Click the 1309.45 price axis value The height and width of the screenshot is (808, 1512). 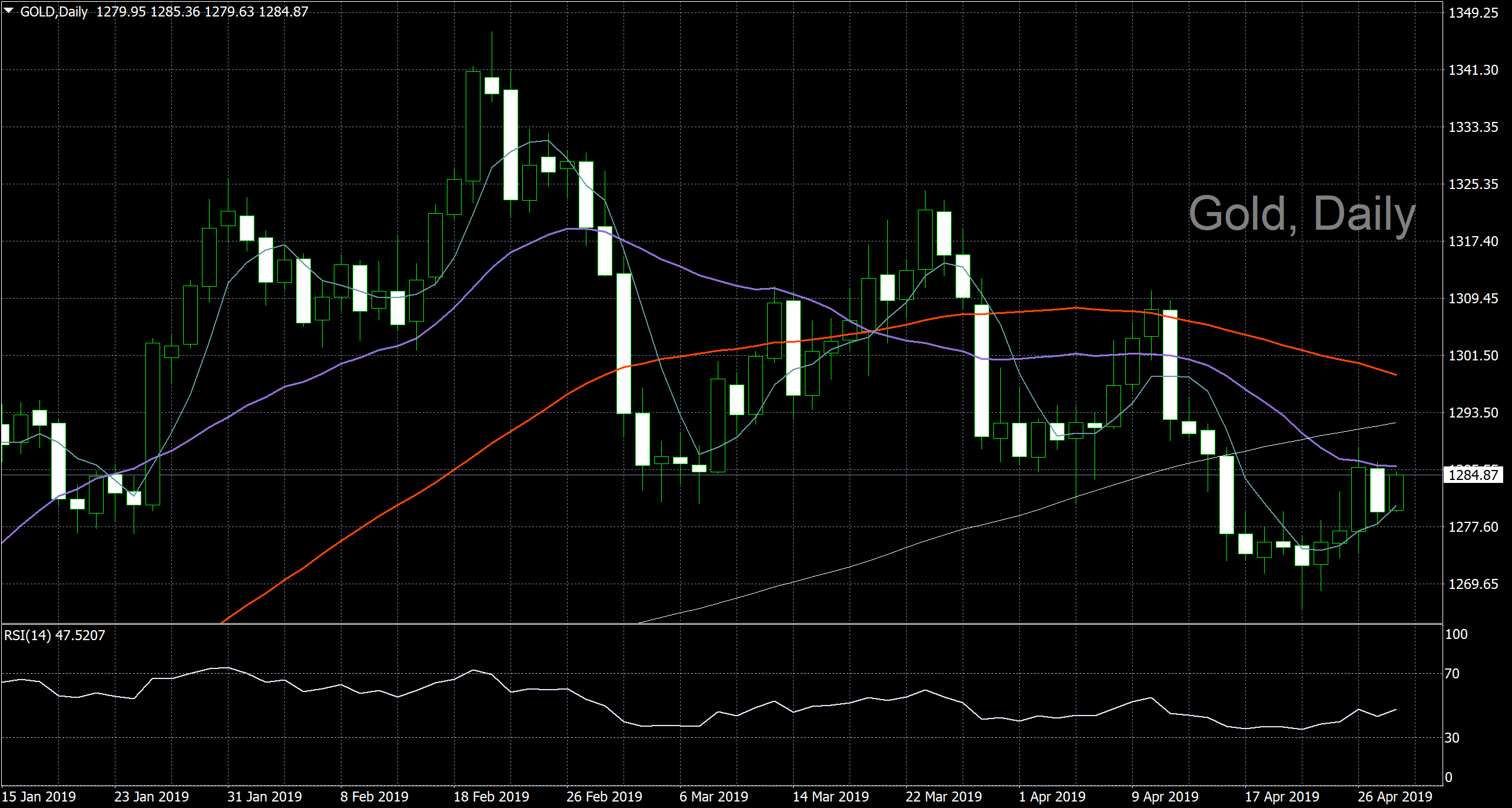(x=1473, y=299)
